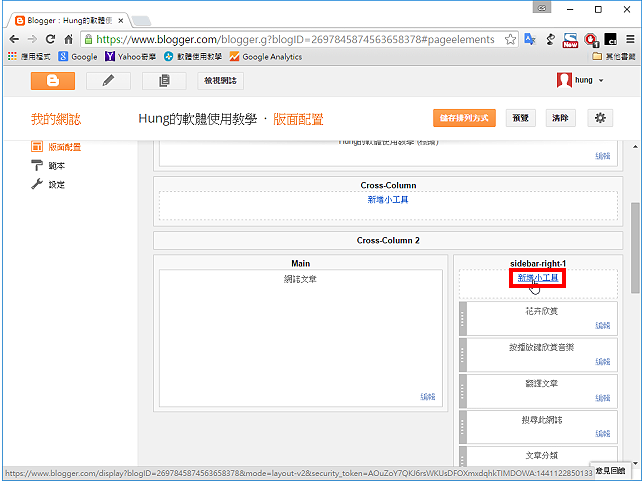643x483 pixels.
Task: Click the red New extension icon
Action: [570, 40]
